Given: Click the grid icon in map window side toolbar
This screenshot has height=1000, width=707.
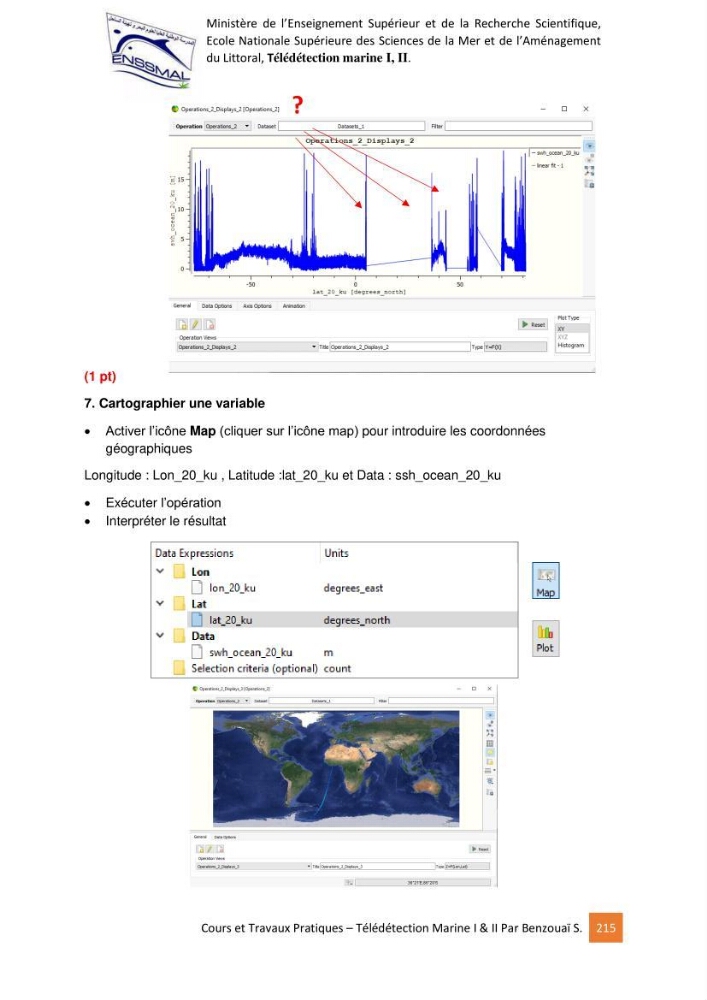Looking at the screenshot, I should point(490,743).
